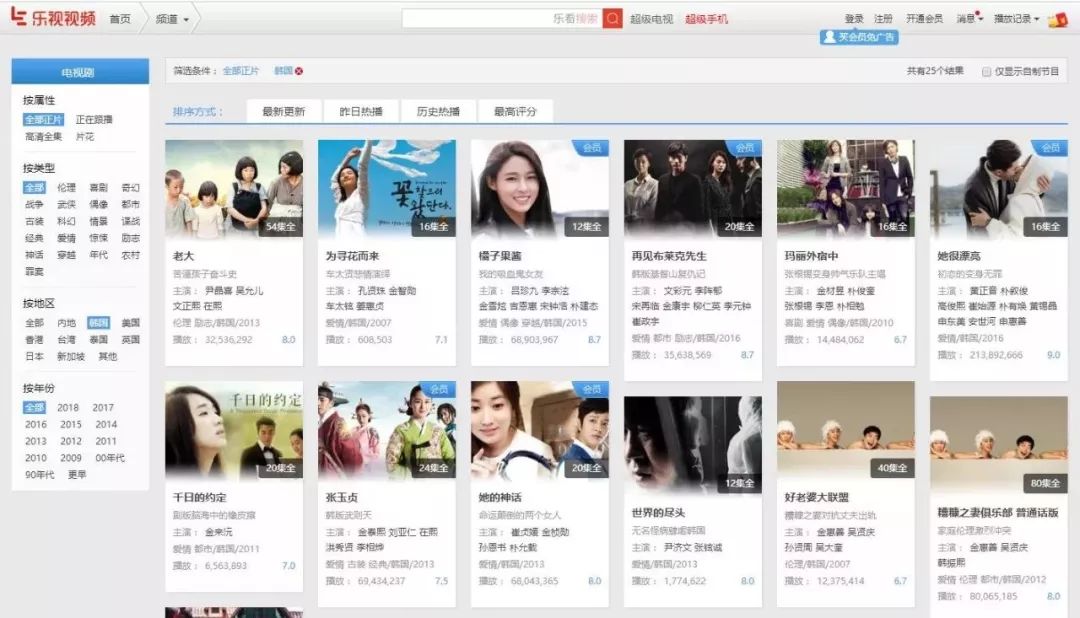Open the 为寻花而来 drama thumbnail
The width and height of the screenshot is (1080, 618).
(x=386, y=189)
